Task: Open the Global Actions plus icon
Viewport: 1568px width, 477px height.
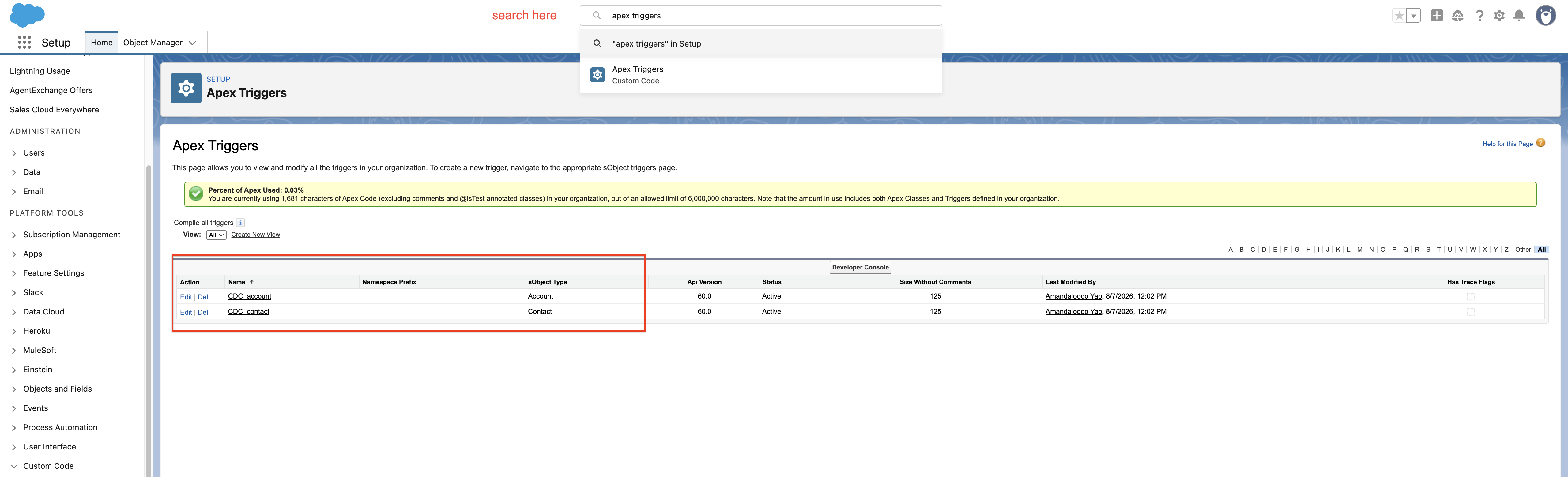Action: pyautogui.click(x=1437, y=16)
